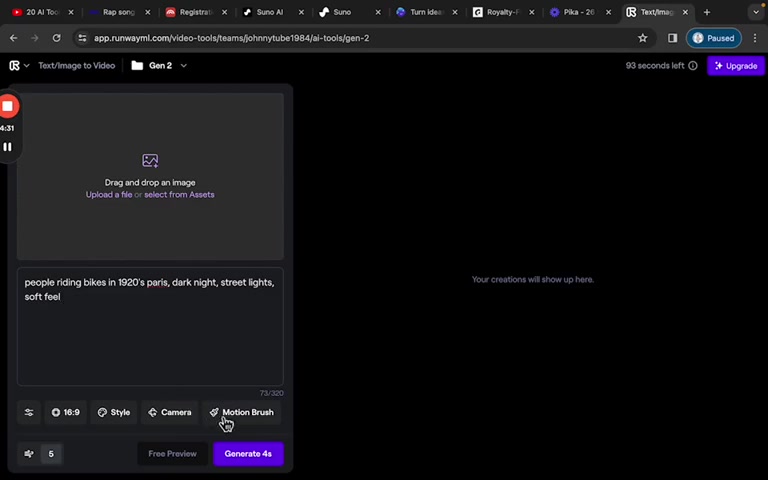Click the image upload placeholder icon

tap(150, 161)
